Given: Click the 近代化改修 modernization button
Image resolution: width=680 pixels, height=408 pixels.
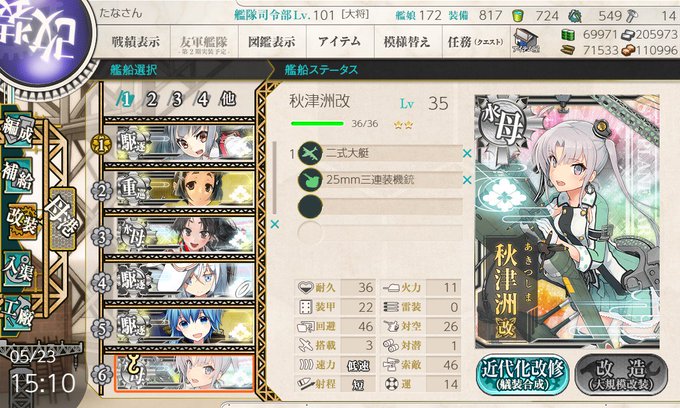Looking at the screenshot, I should pos(523,375).
